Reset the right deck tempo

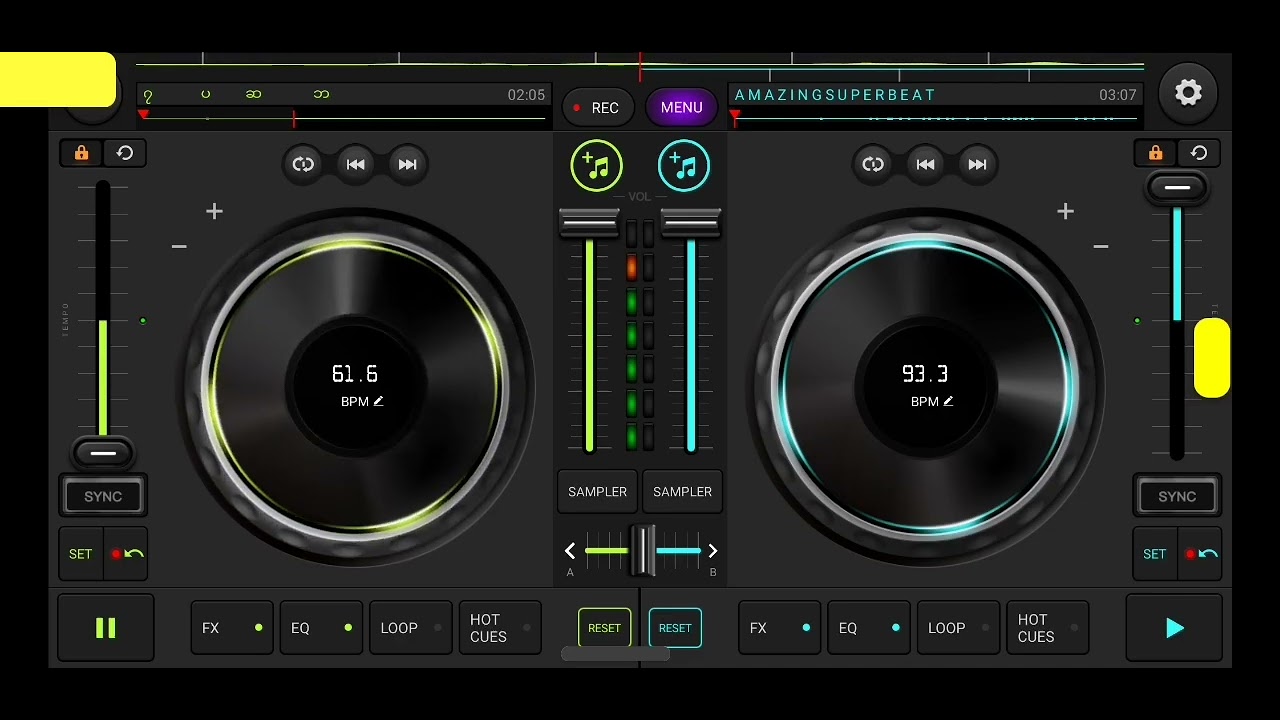(1199, 153)
